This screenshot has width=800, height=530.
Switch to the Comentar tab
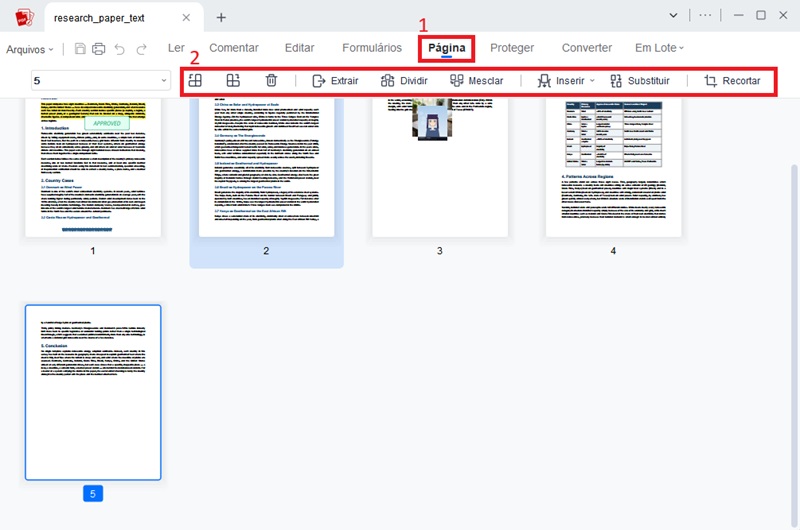234,48
